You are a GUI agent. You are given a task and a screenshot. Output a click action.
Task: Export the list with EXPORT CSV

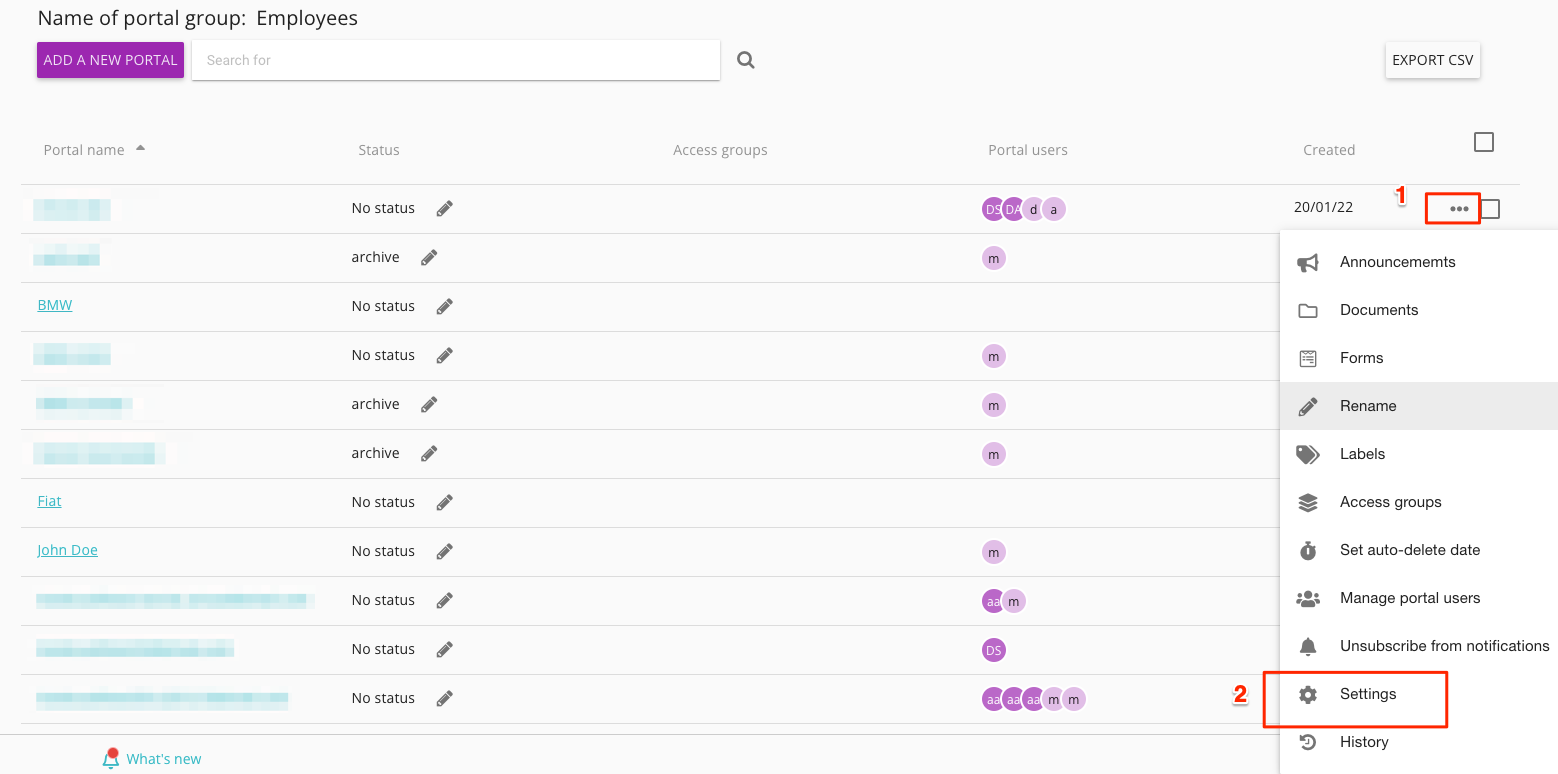click(1432, 60)
